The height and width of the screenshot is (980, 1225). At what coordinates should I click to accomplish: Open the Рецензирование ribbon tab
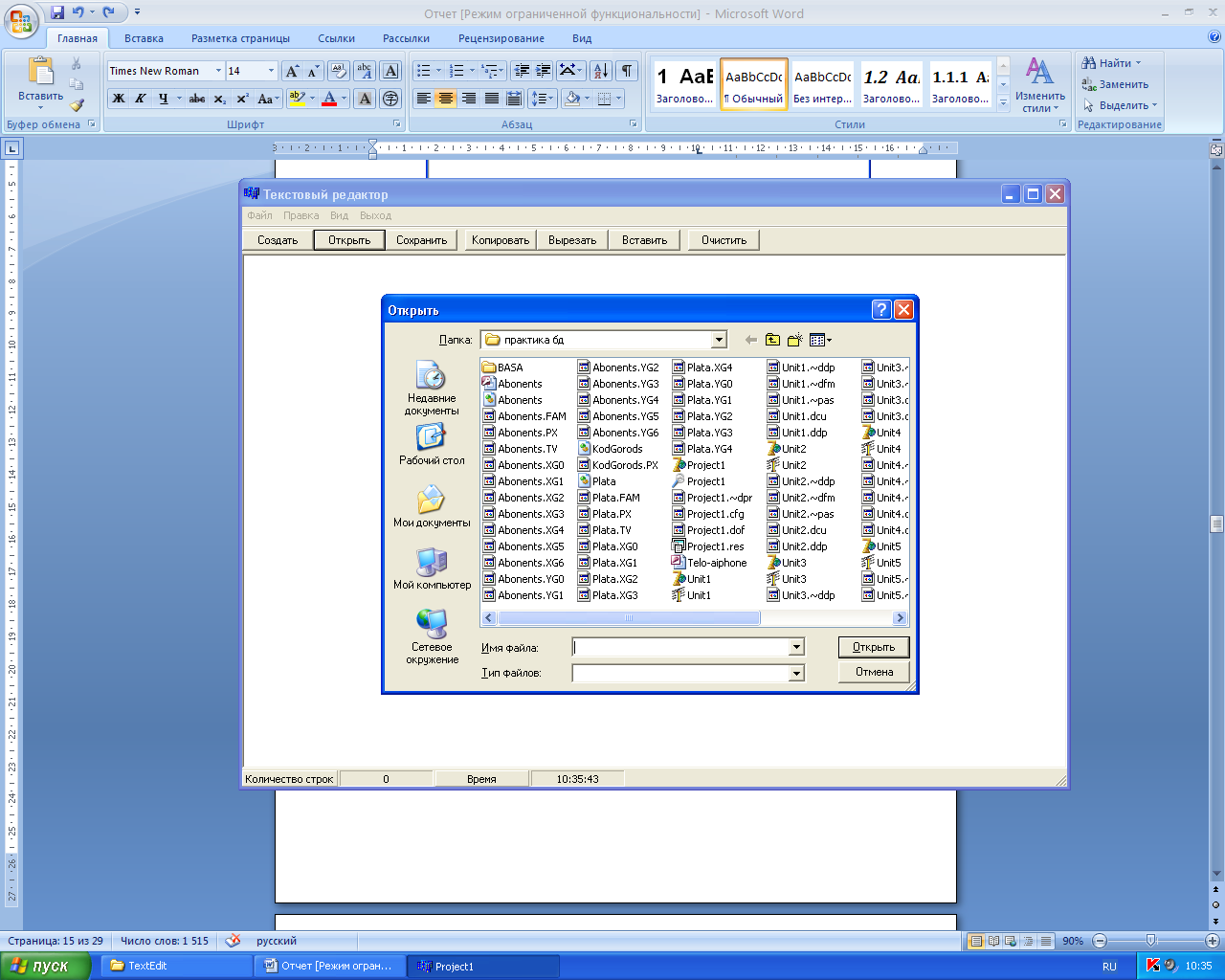501,38
